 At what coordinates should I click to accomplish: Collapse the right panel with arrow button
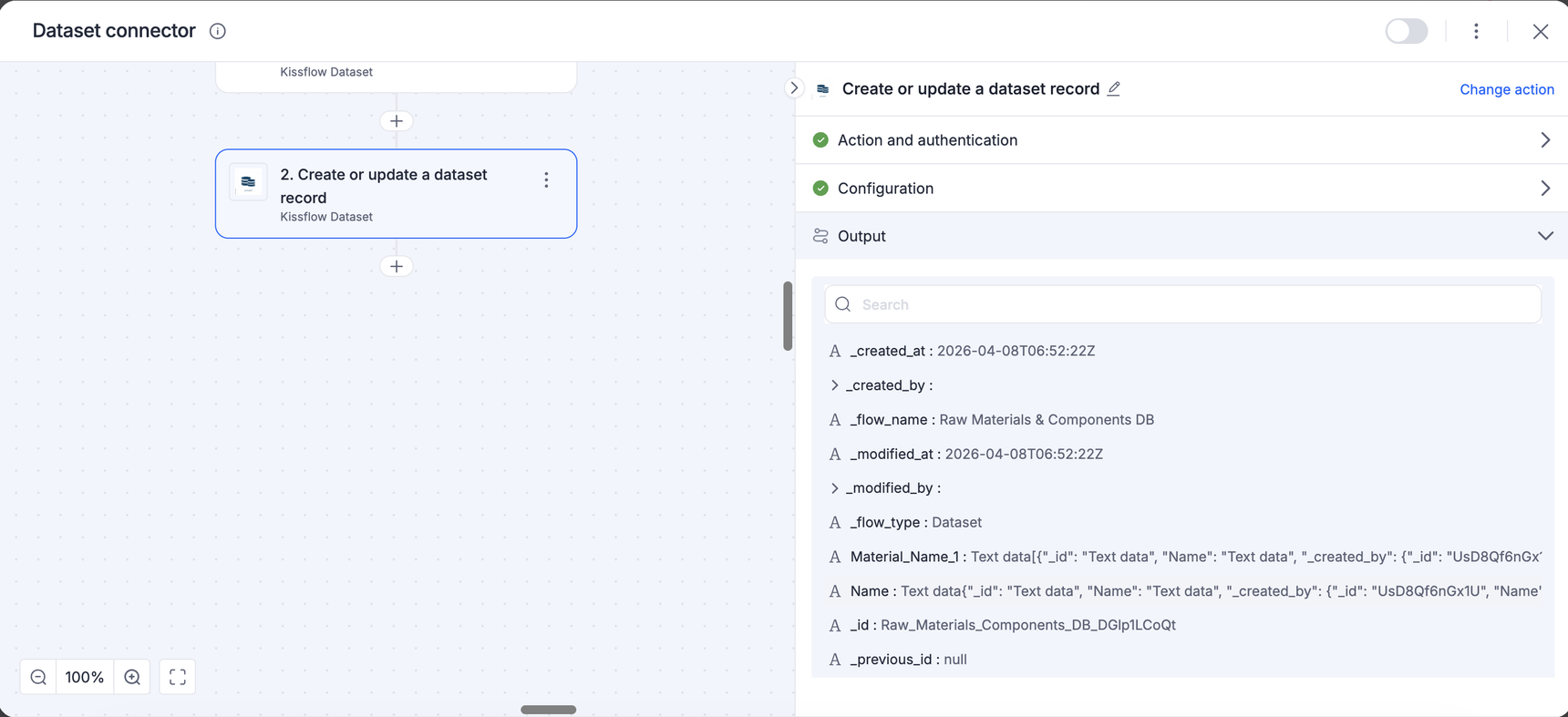(794, 88)
